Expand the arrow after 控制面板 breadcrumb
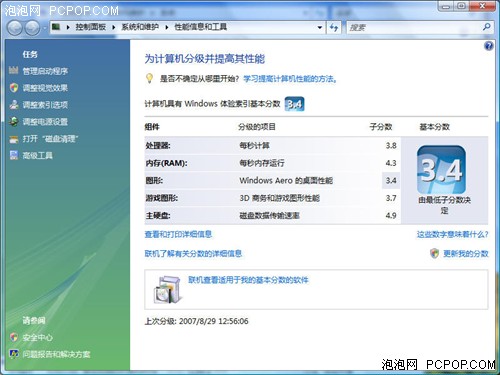 tap(114, 27)
